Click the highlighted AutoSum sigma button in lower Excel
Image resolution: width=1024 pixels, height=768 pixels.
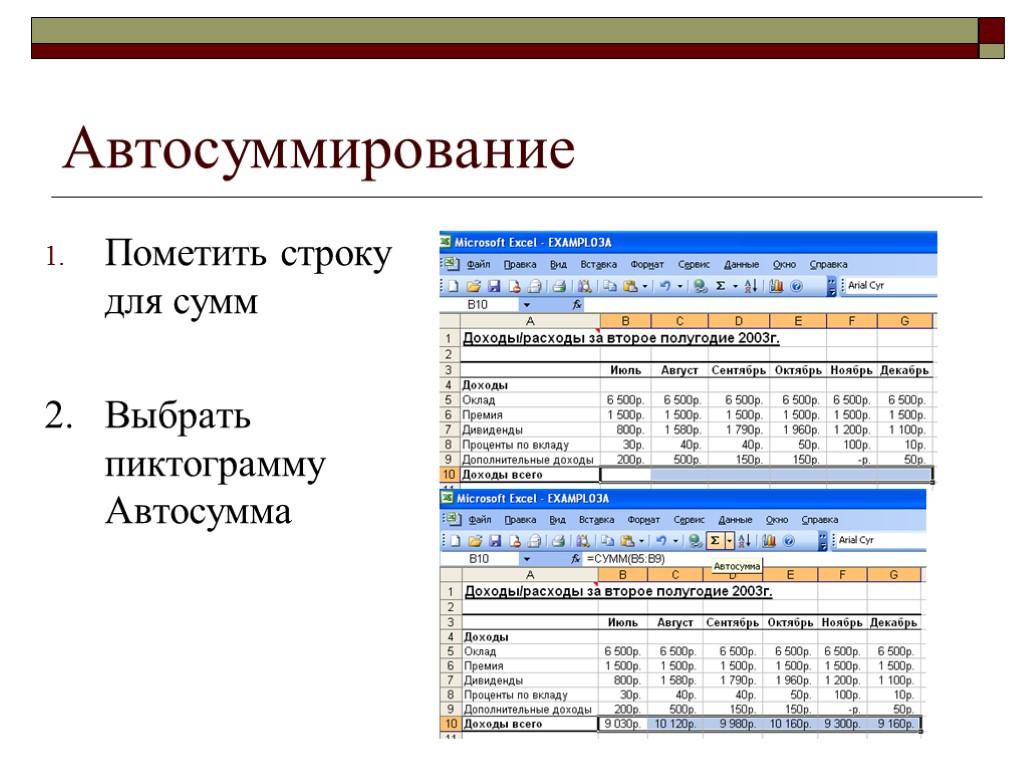(x=714, y=541)
